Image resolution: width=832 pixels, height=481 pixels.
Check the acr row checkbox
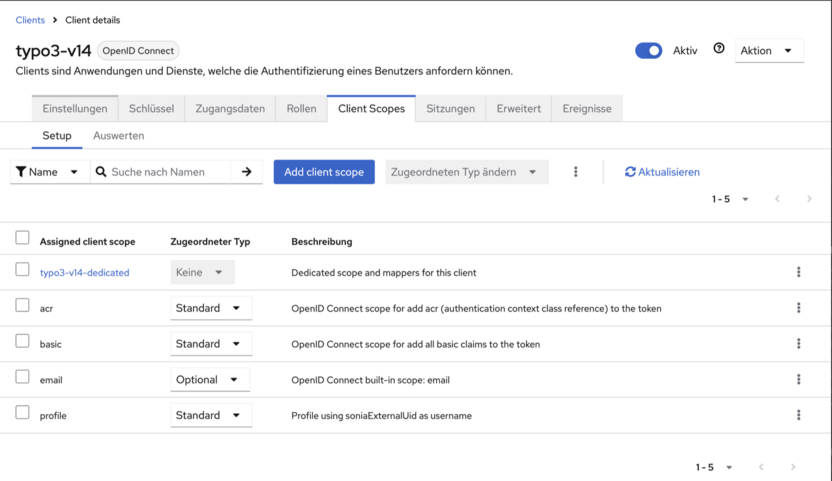click(x=22, y=305)
